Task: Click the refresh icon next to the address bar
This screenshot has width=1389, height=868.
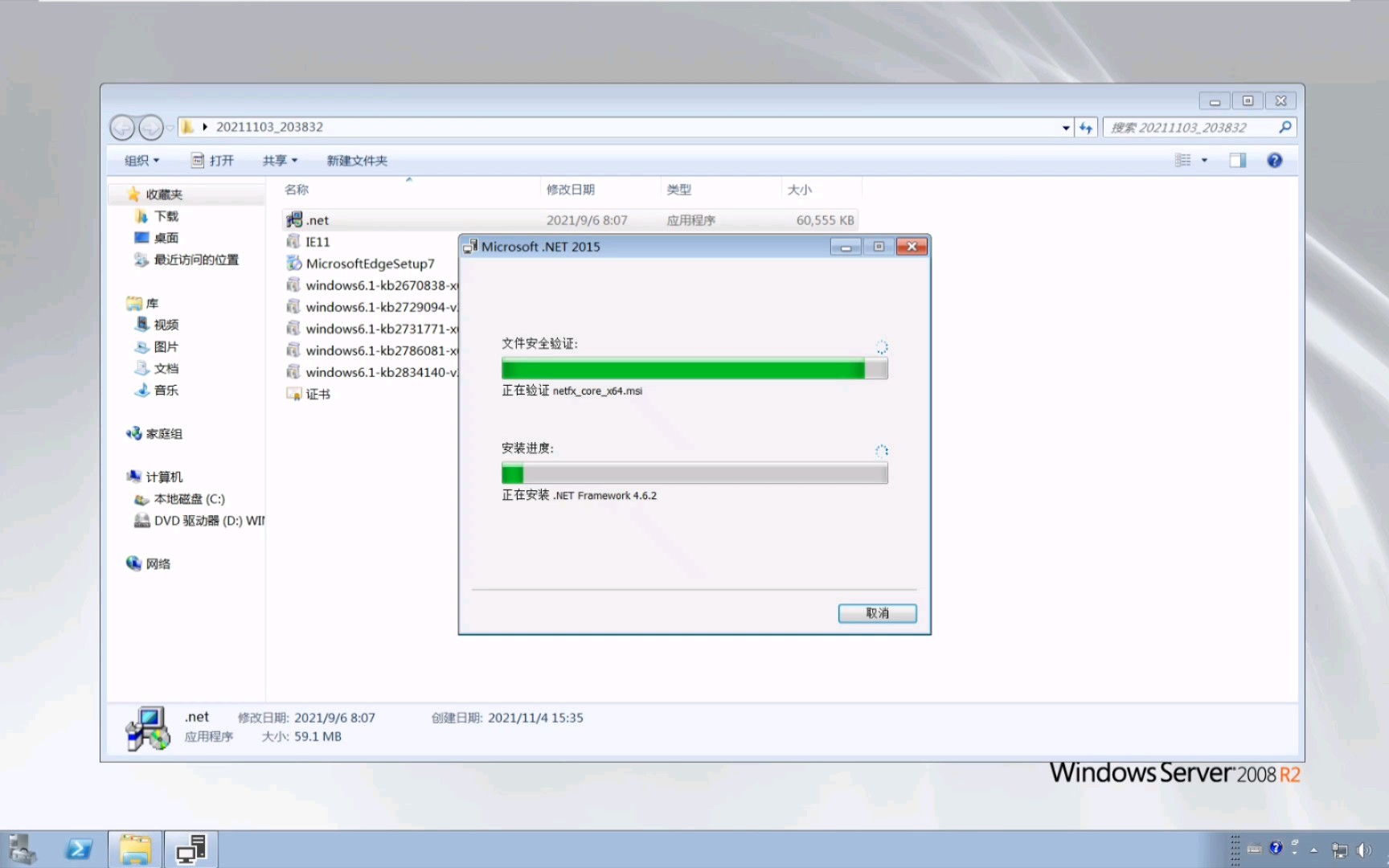Action: tap(1086, 127)
